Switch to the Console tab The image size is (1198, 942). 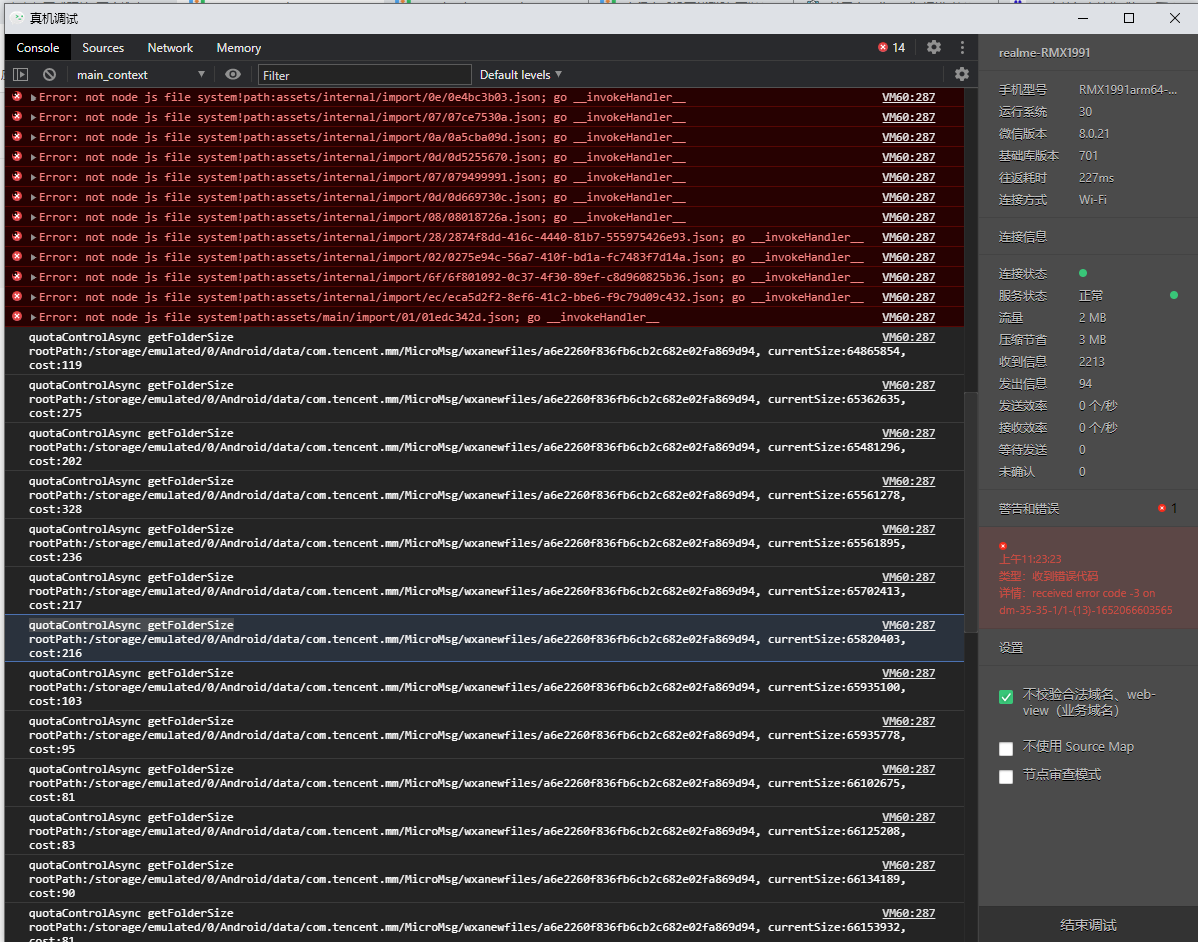(37, 47)
